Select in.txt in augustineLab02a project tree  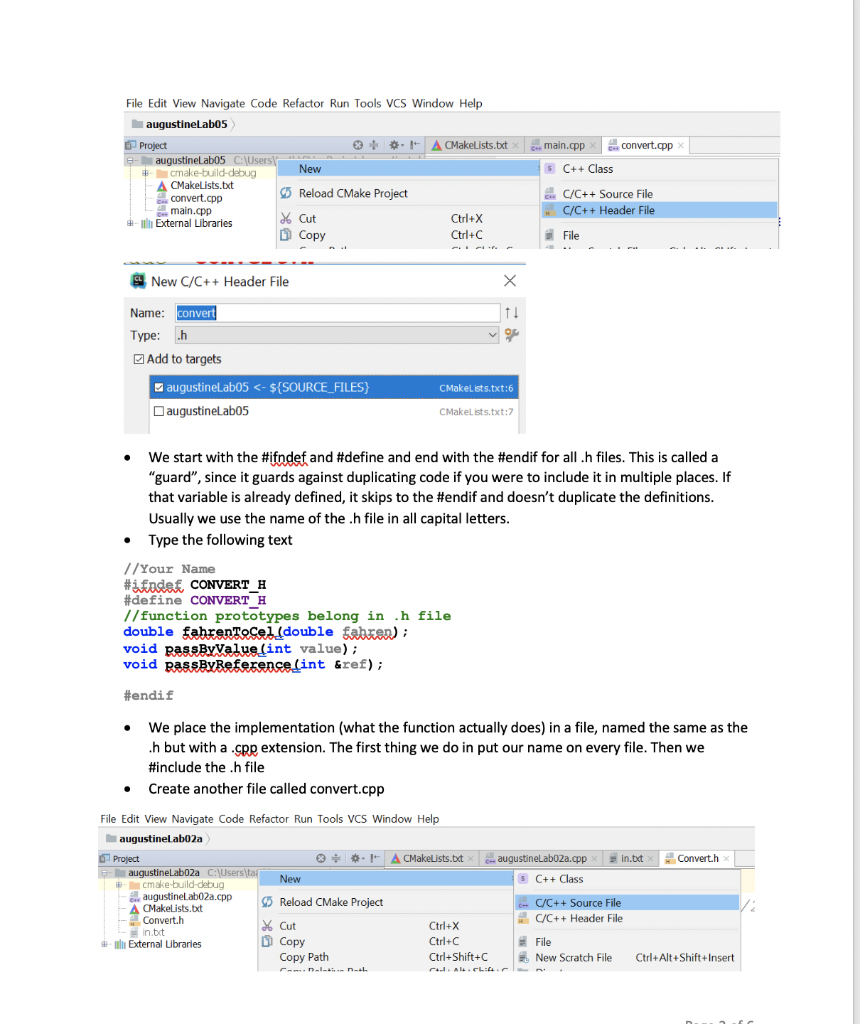(153, 933)
